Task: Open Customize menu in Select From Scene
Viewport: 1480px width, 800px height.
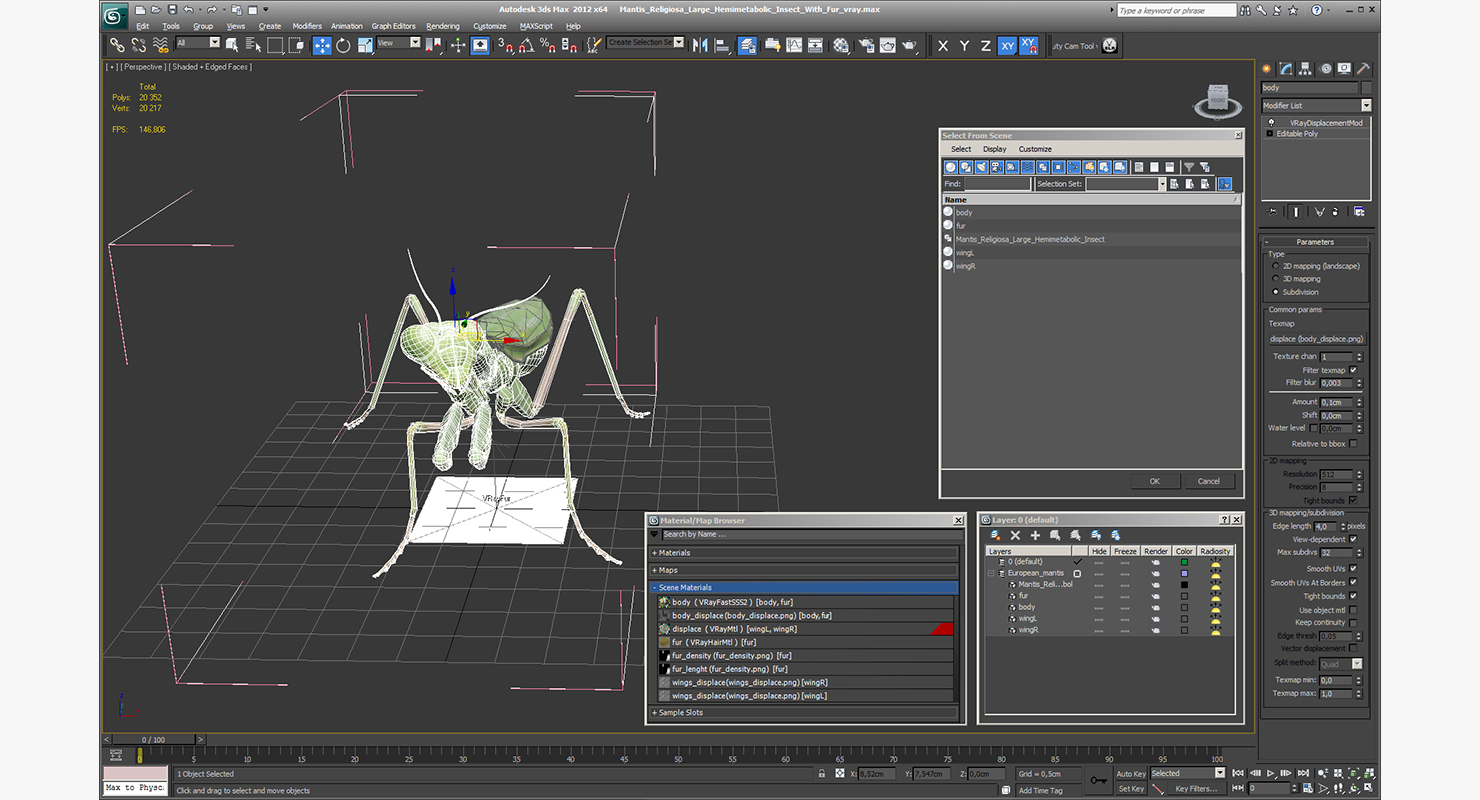Action: point(1035,149)
